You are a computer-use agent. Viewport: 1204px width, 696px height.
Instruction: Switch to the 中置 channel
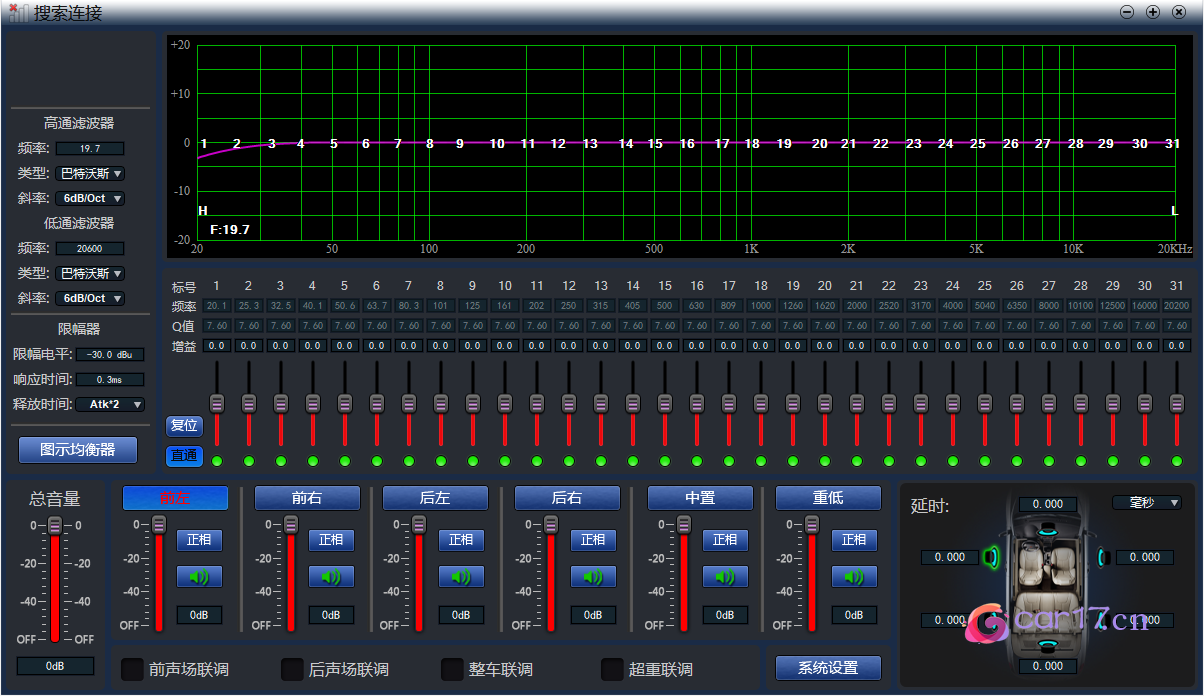tap(700, 498)
